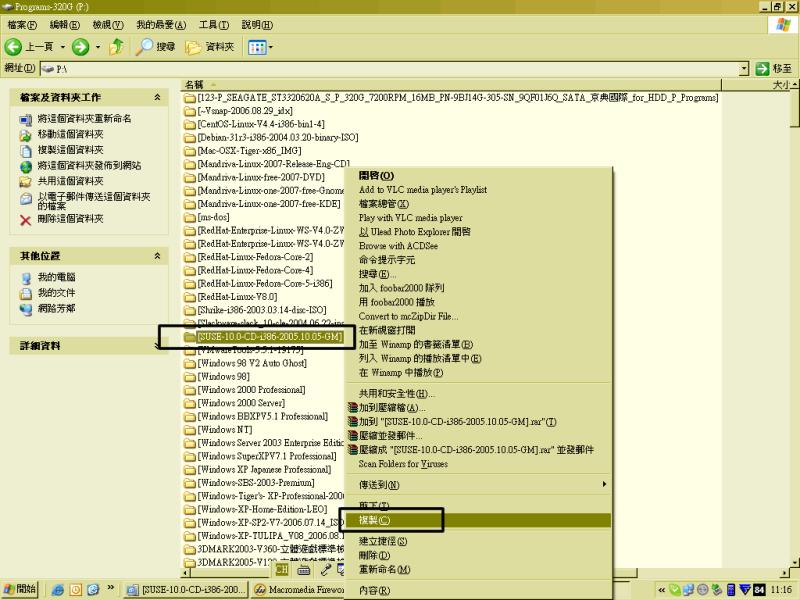Click the blue triangle tray icon
800x600 pixels.
(x=745, y=590)
